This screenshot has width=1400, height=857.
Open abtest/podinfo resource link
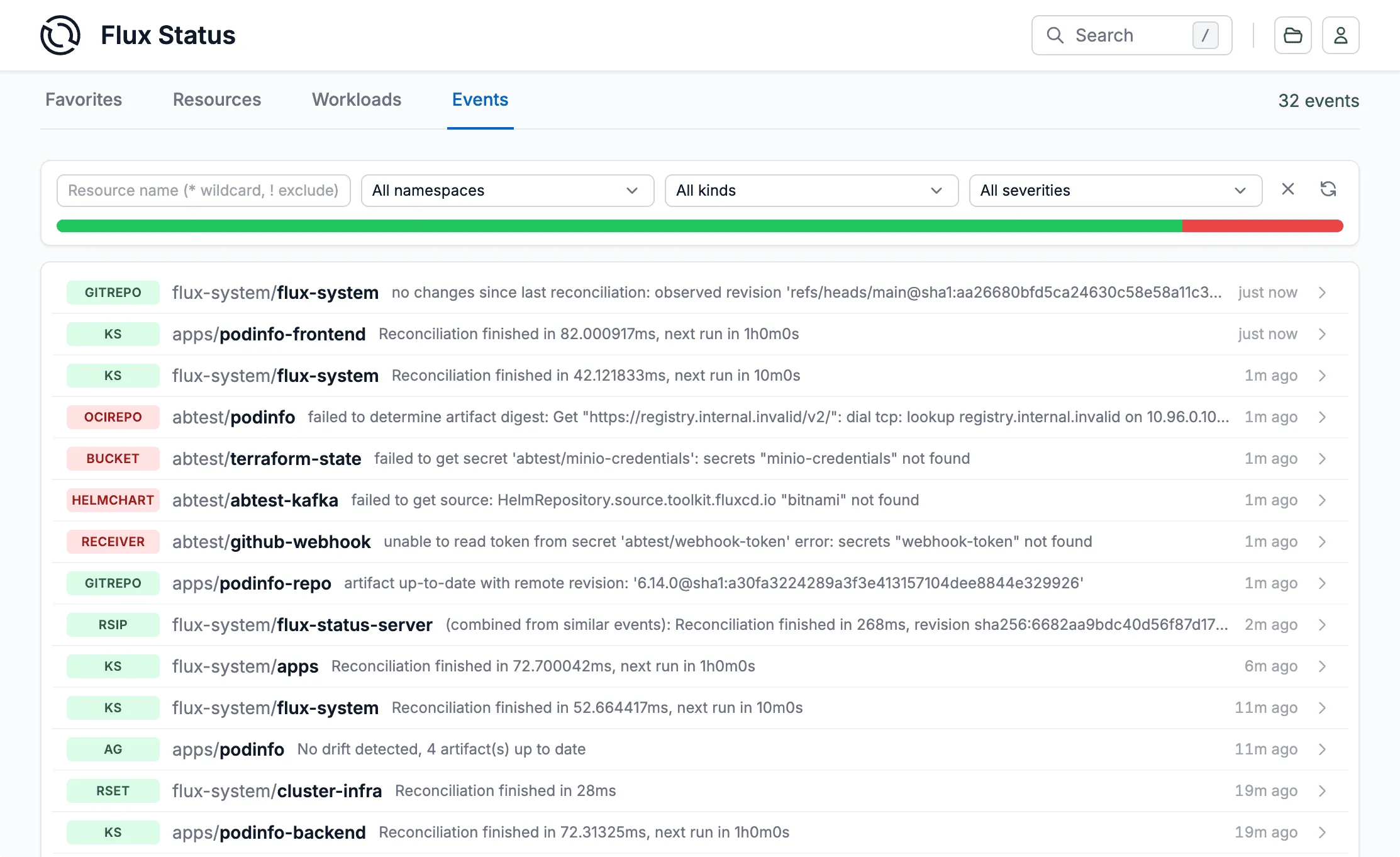tap(233, 417)
